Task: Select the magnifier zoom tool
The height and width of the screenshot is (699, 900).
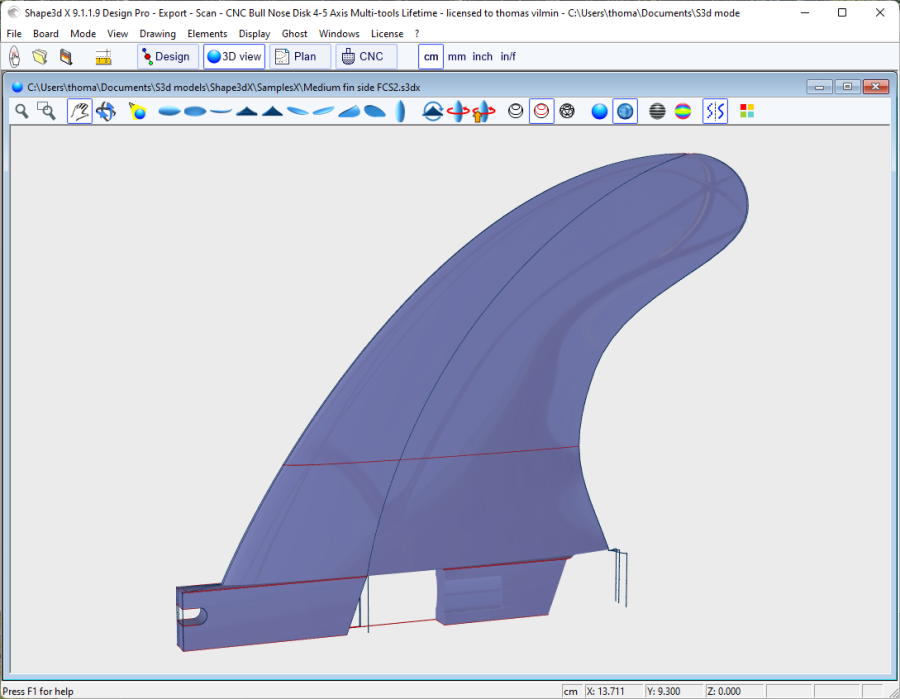Action: [x=22, y=111]
